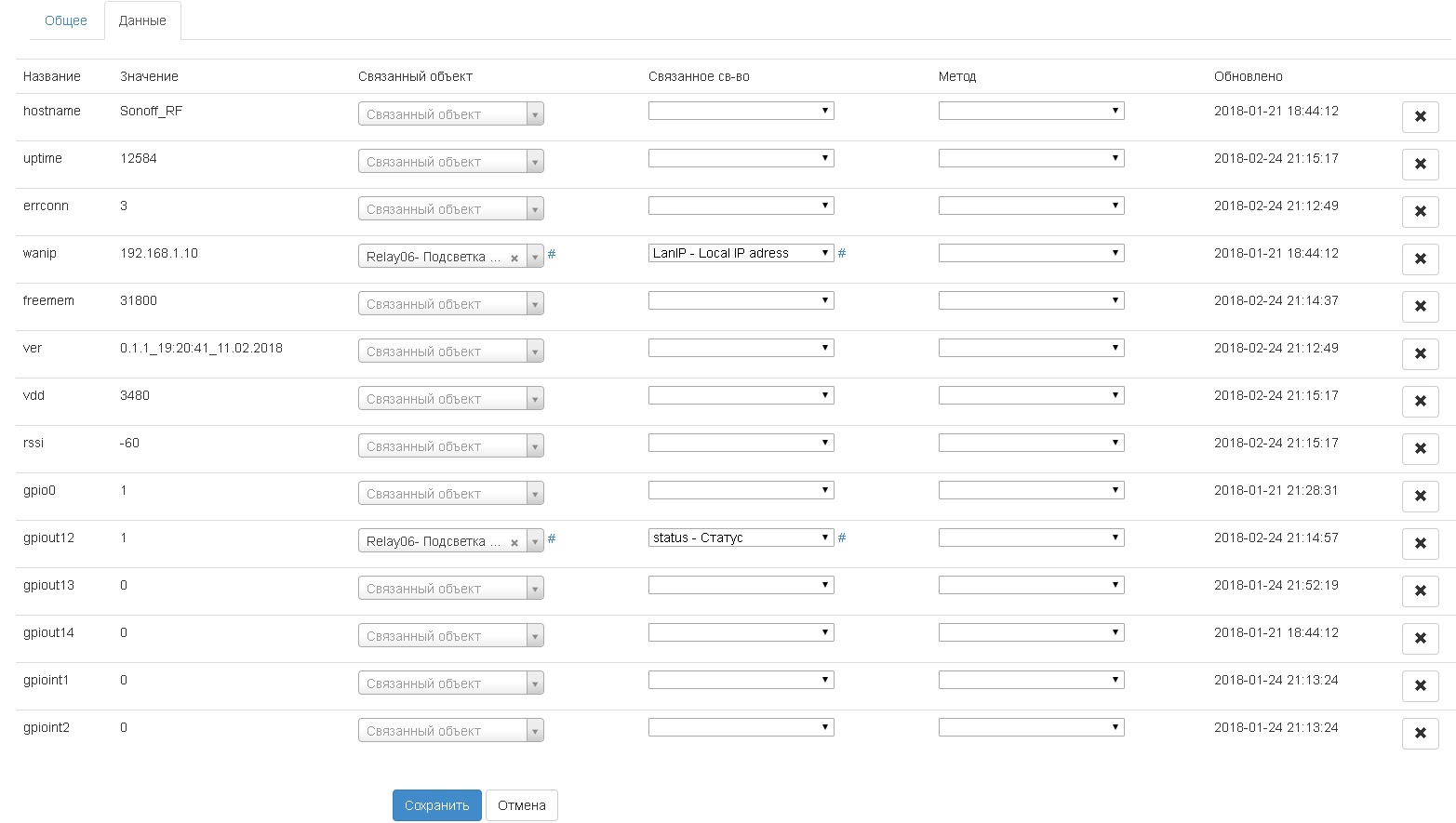Open the LanIP linked property dropdown

pos(741,253)
